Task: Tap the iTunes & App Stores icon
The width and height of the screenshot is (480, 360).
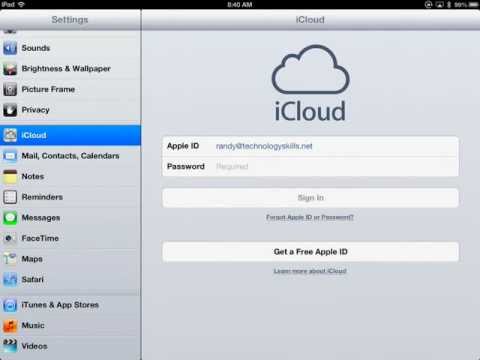Action: click(x=10, y=305)
